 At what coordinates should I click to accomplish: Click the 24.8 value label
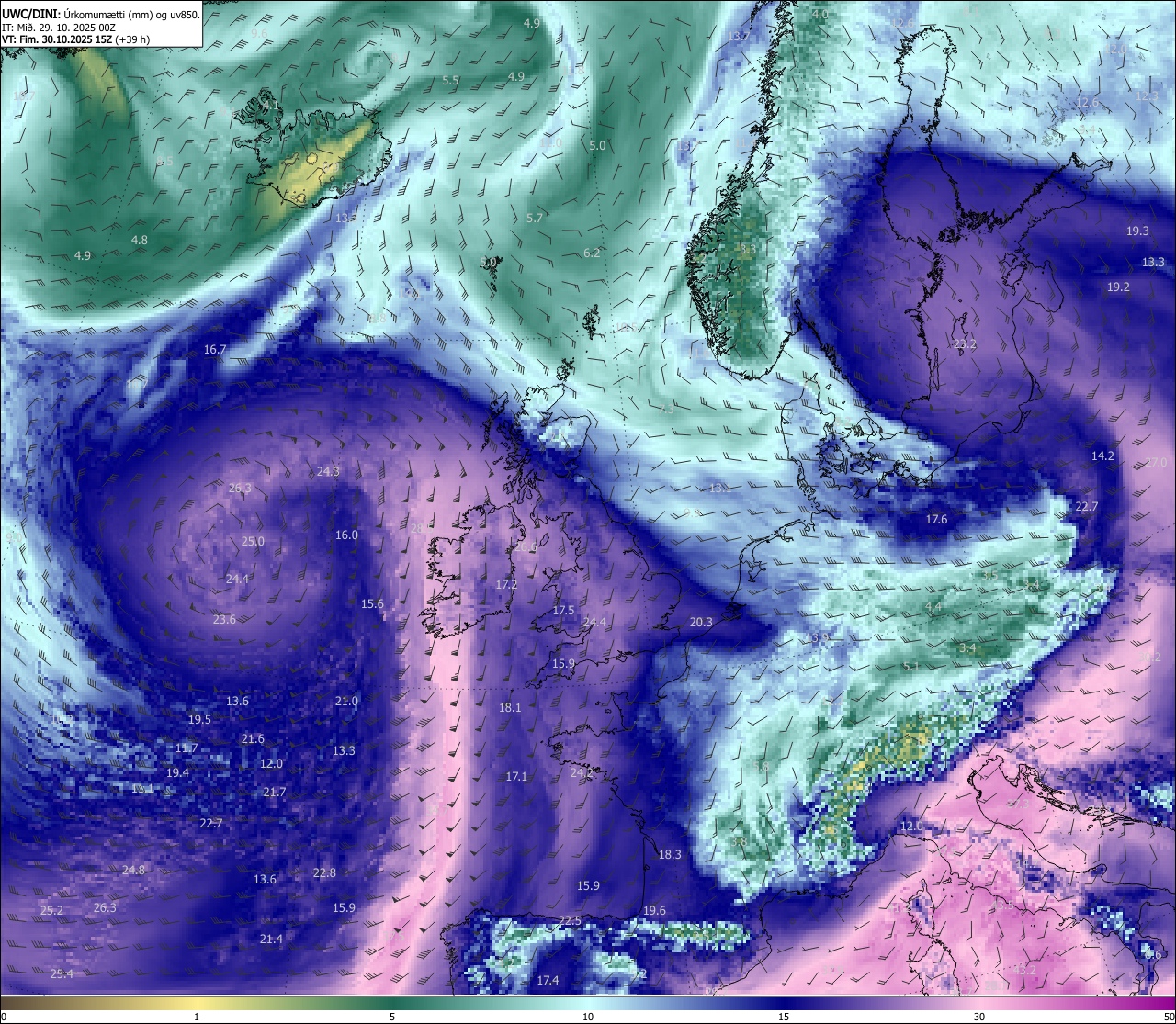tap(133, 870)
